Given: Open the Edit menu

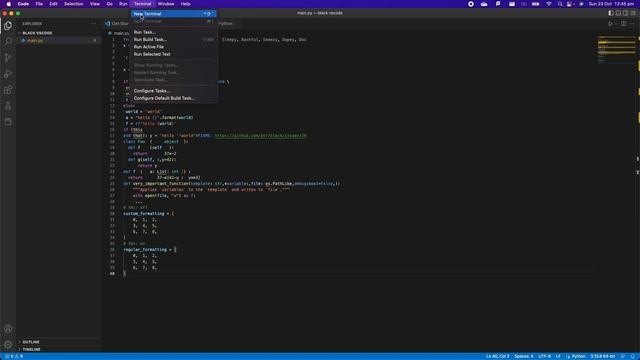Looking at the screenshot, I should pos(53,4).
